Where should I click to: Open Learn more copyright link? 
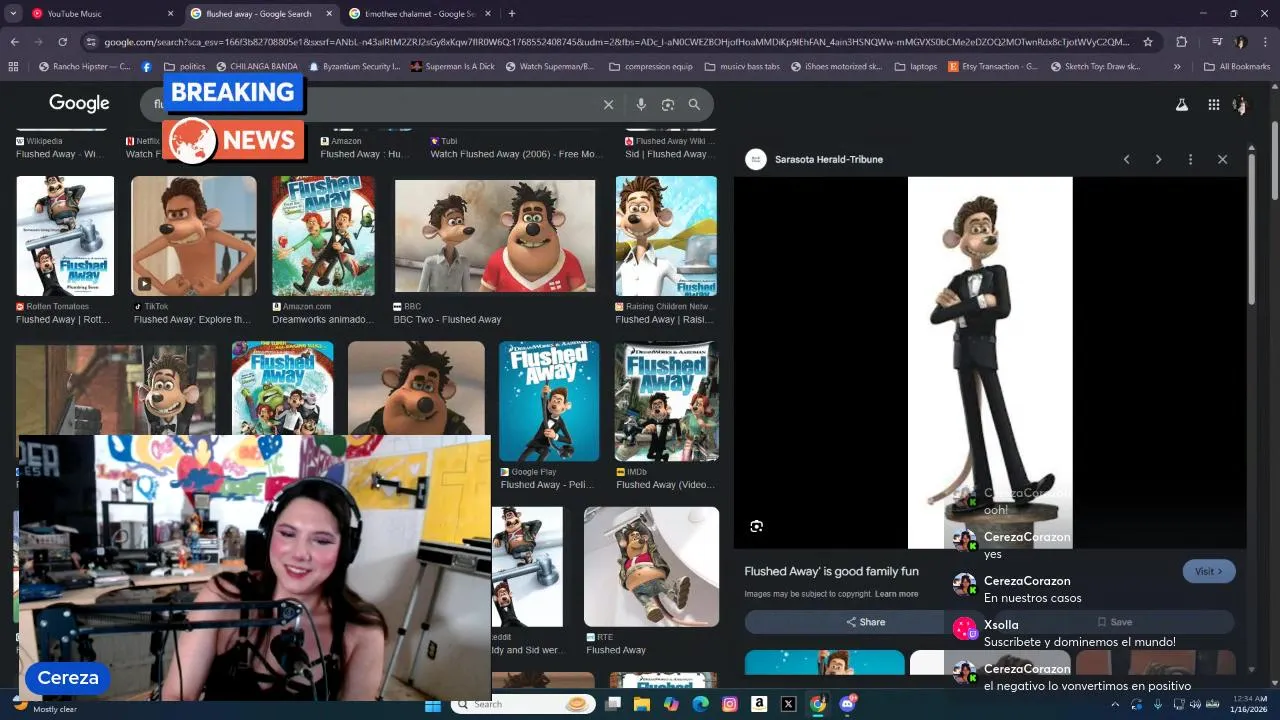[896, 594]
